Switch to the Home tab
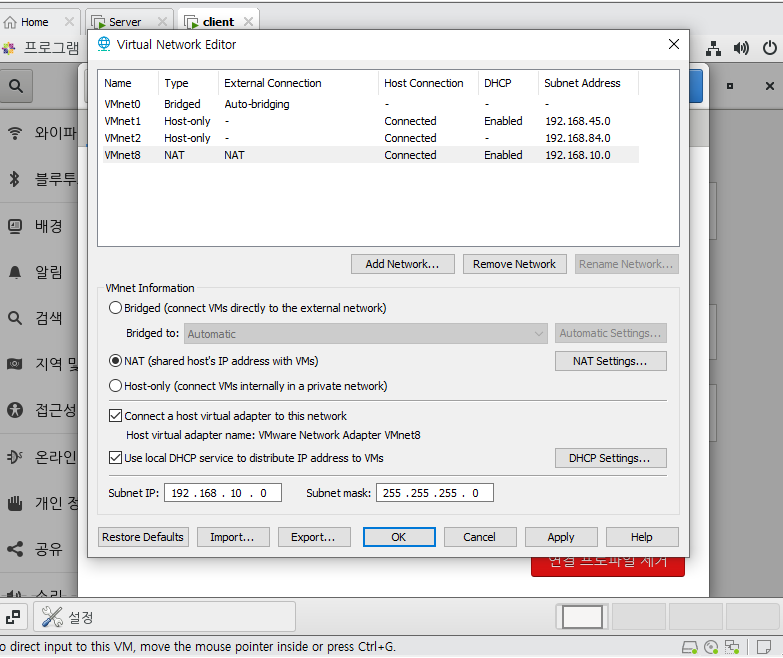Screen dimensions: 783x658 34,22
